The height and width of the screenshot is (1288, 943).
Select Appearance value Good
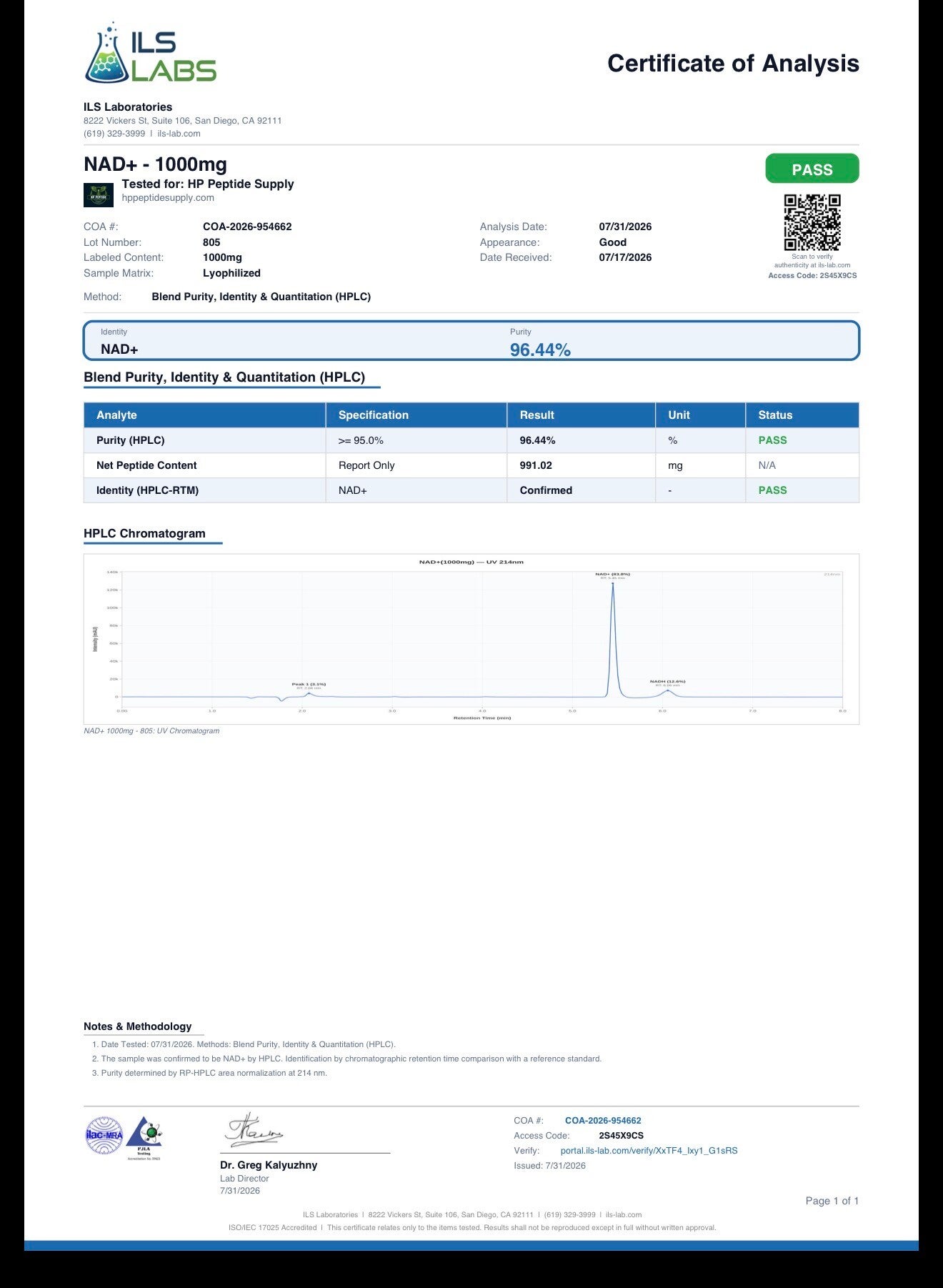[x=612, y=242]
